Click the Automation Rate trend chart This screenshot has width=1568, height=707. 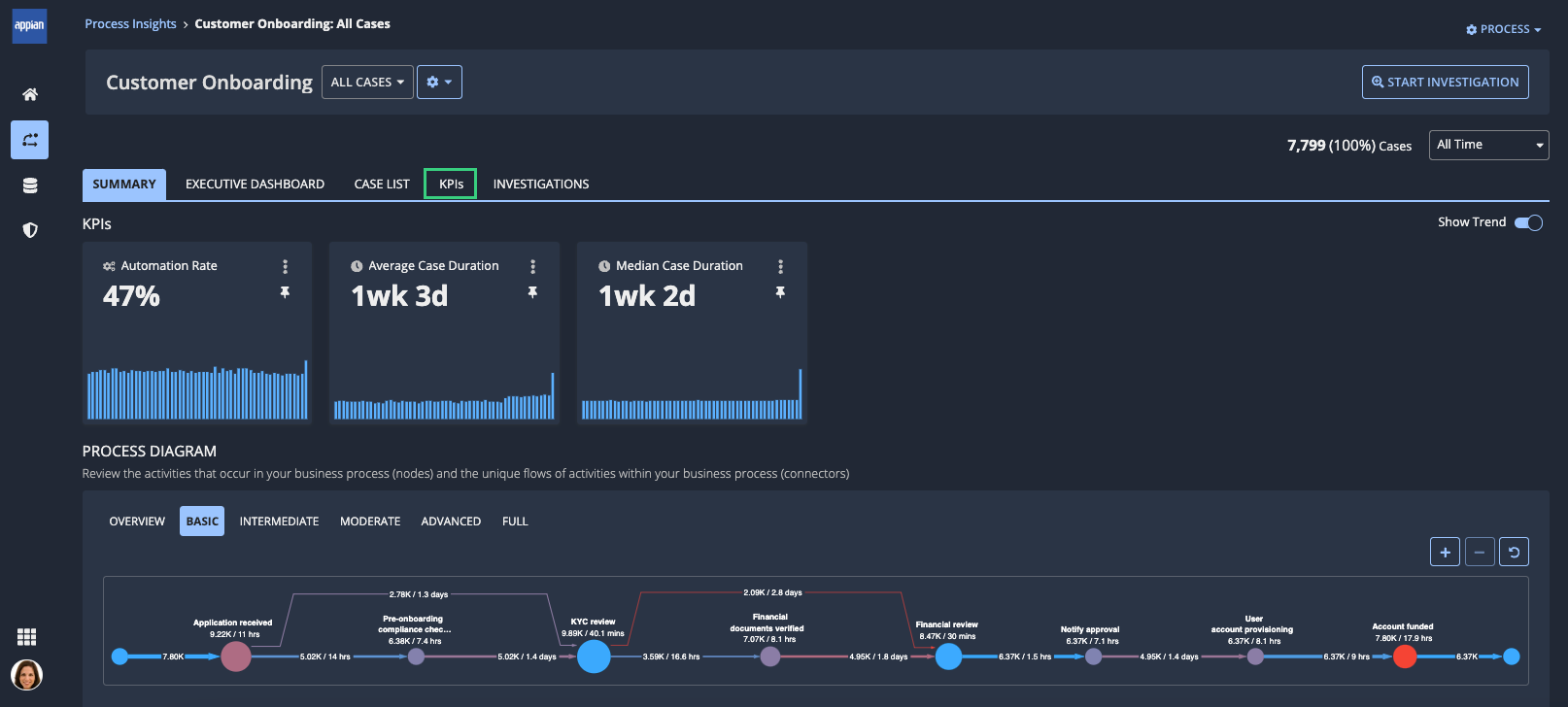click(x=197, y=390)
